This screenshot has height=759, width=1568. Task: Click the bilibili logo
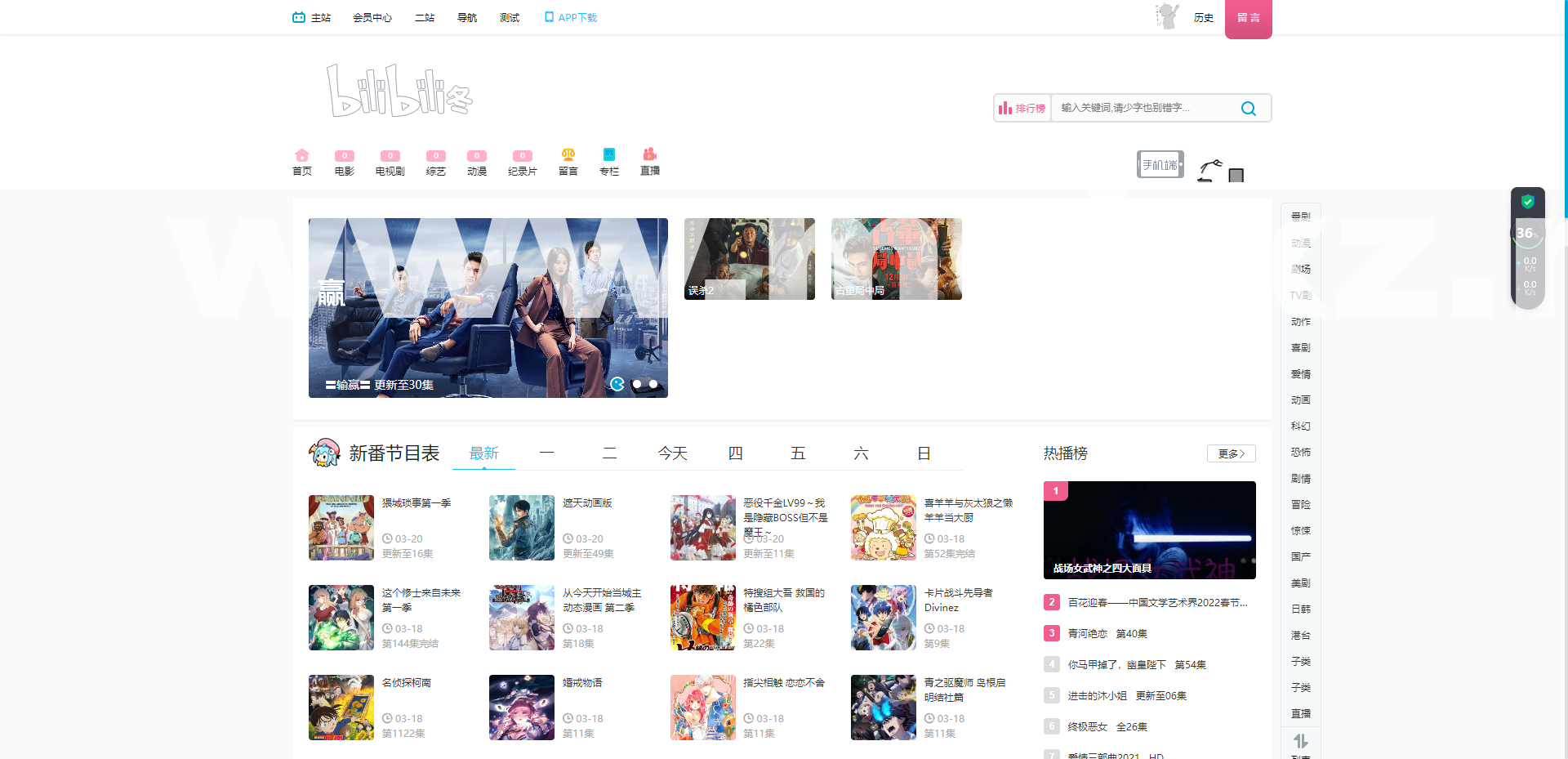(399, 90)
